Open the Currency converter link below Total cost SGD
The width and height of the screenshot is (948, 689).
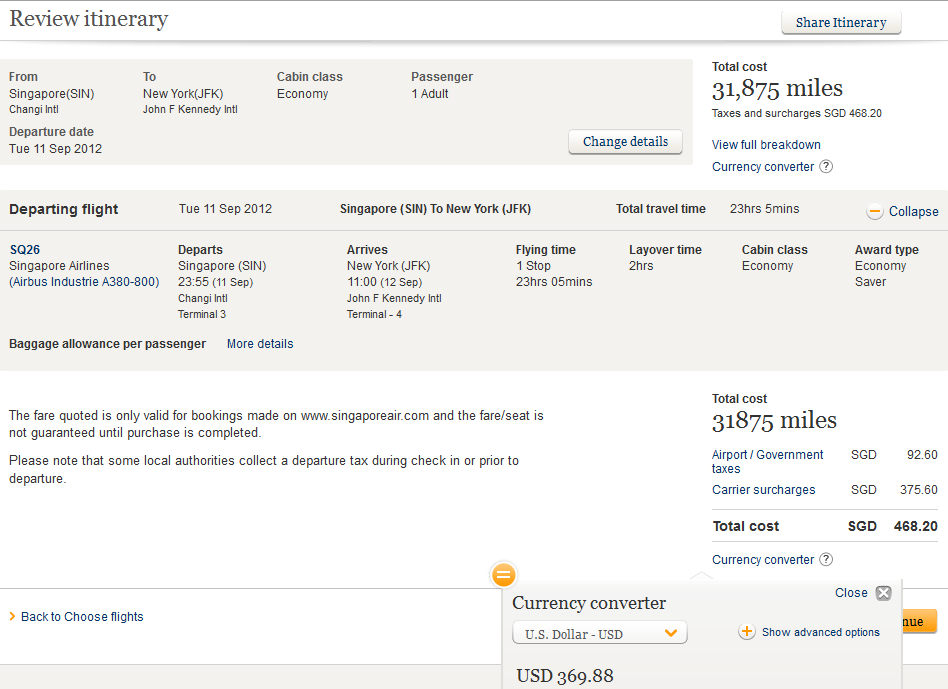(x=763, y=560)
